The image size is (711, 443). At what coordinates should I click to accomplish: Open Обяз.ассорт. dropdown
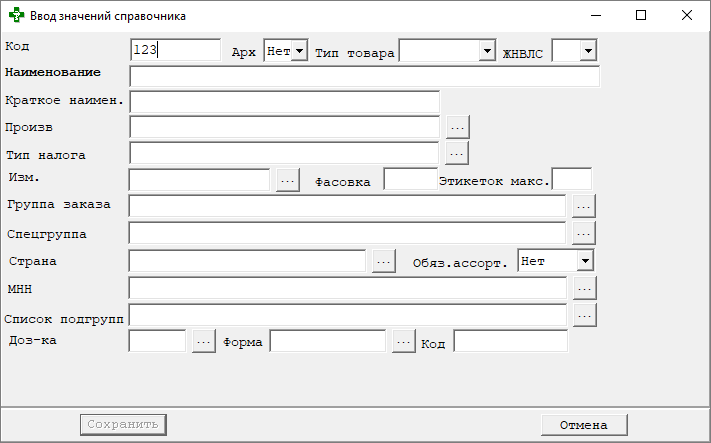coord(585,260)
